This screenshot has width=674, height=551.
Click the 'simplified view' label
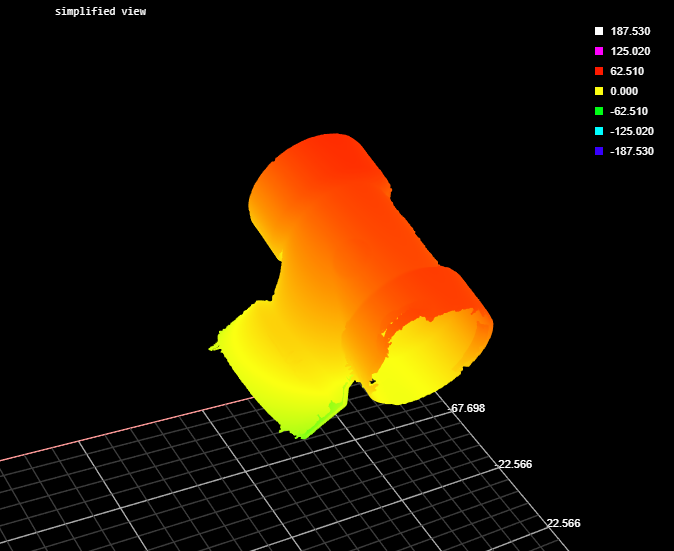101,11
